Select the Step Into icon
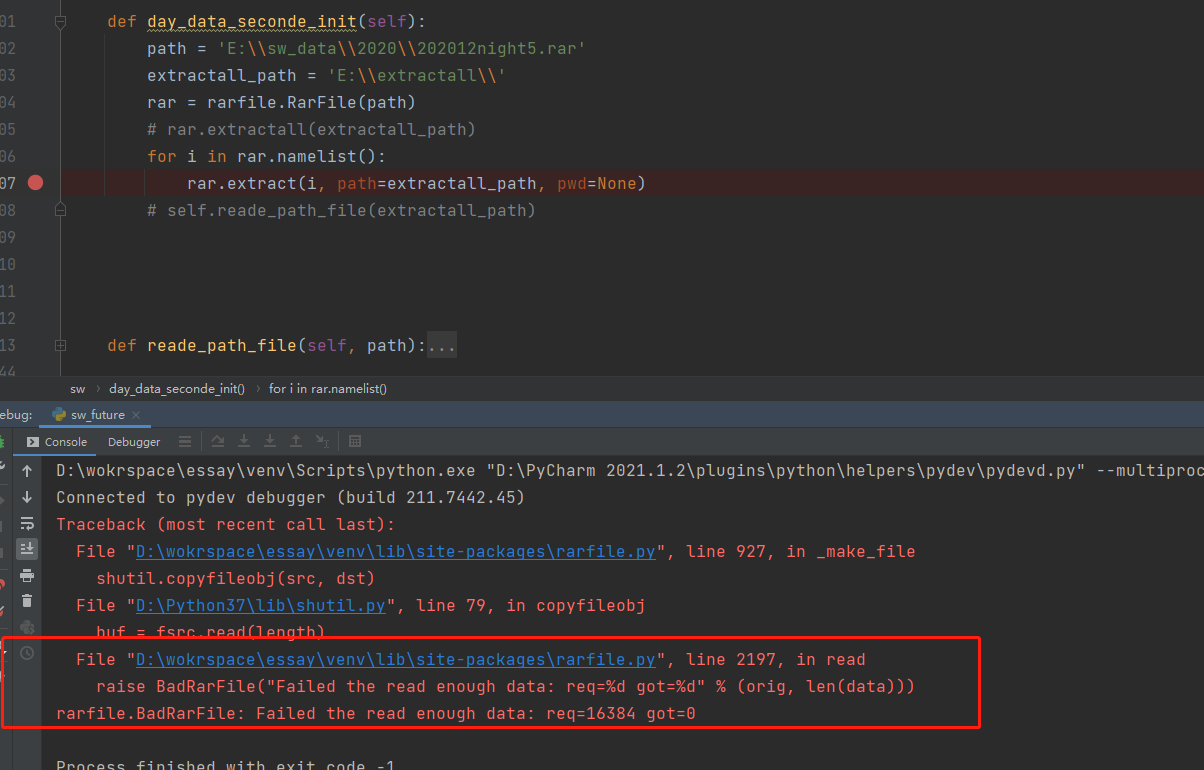1204x770 pixels. click(244, 441)
